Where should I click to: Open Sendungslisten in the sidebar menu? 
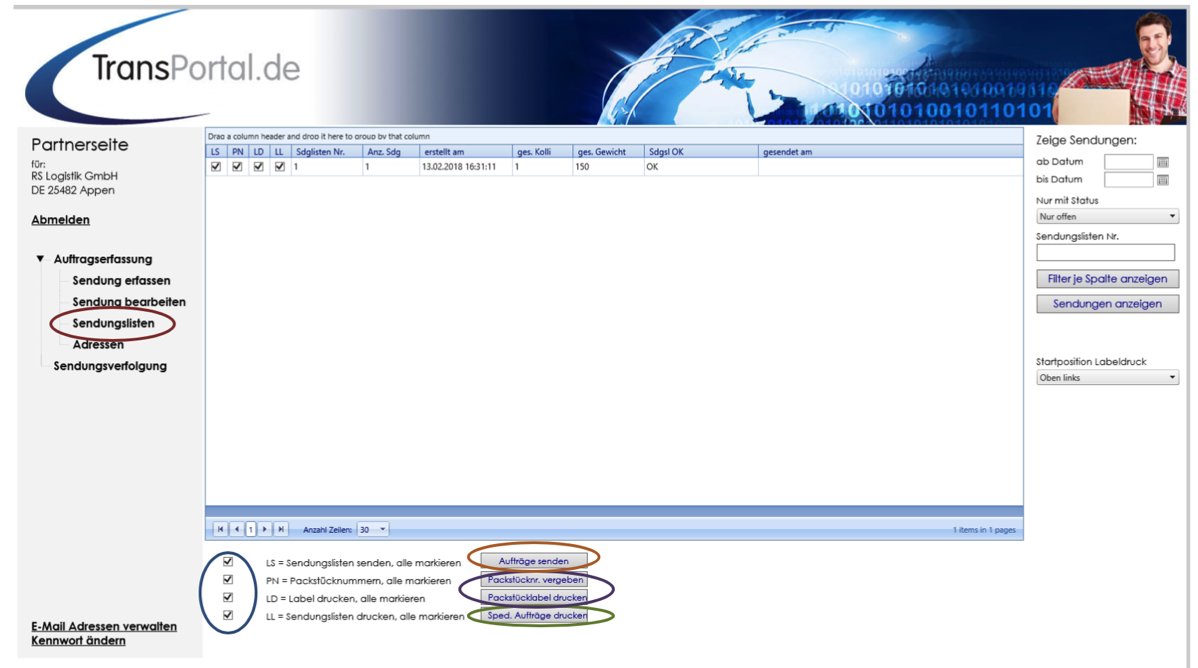pos(112,324)
